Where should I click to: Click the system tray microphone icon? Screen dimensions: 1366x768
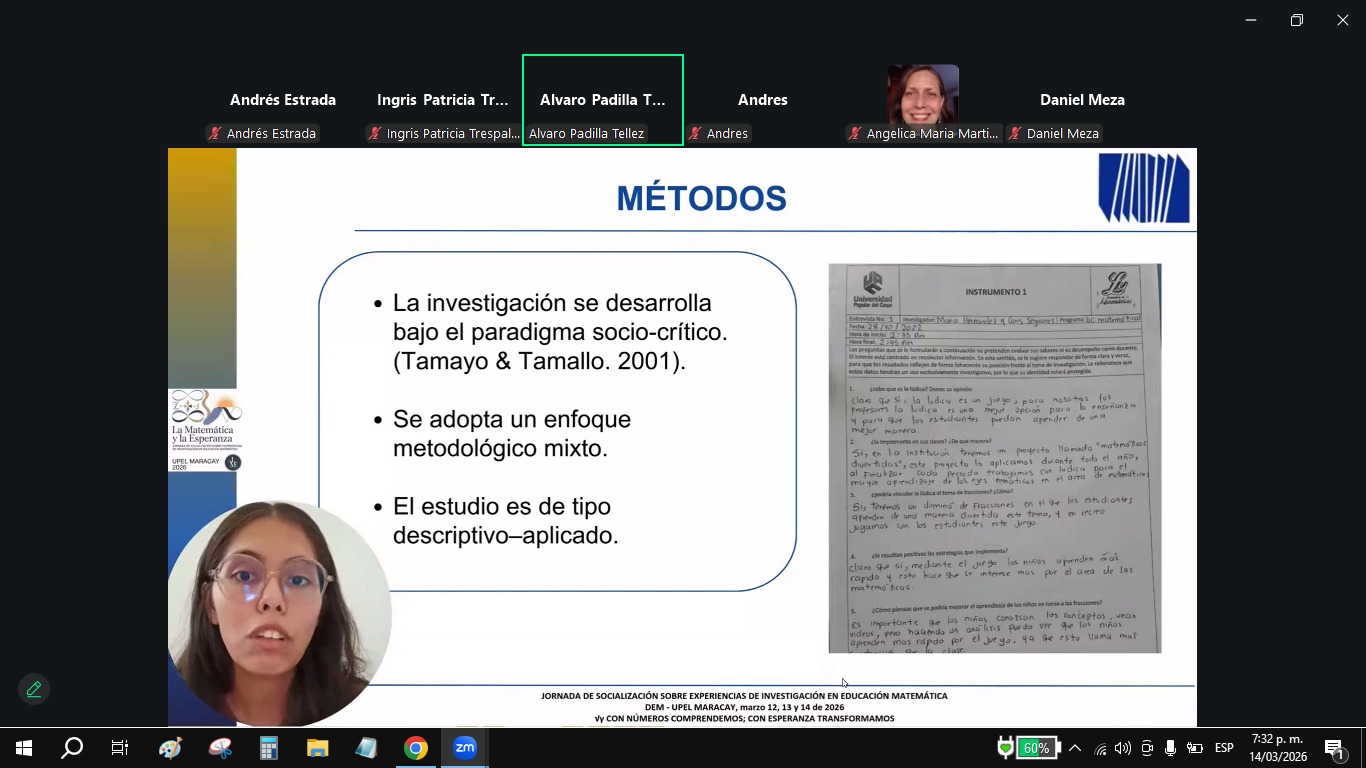[1170, 748]
